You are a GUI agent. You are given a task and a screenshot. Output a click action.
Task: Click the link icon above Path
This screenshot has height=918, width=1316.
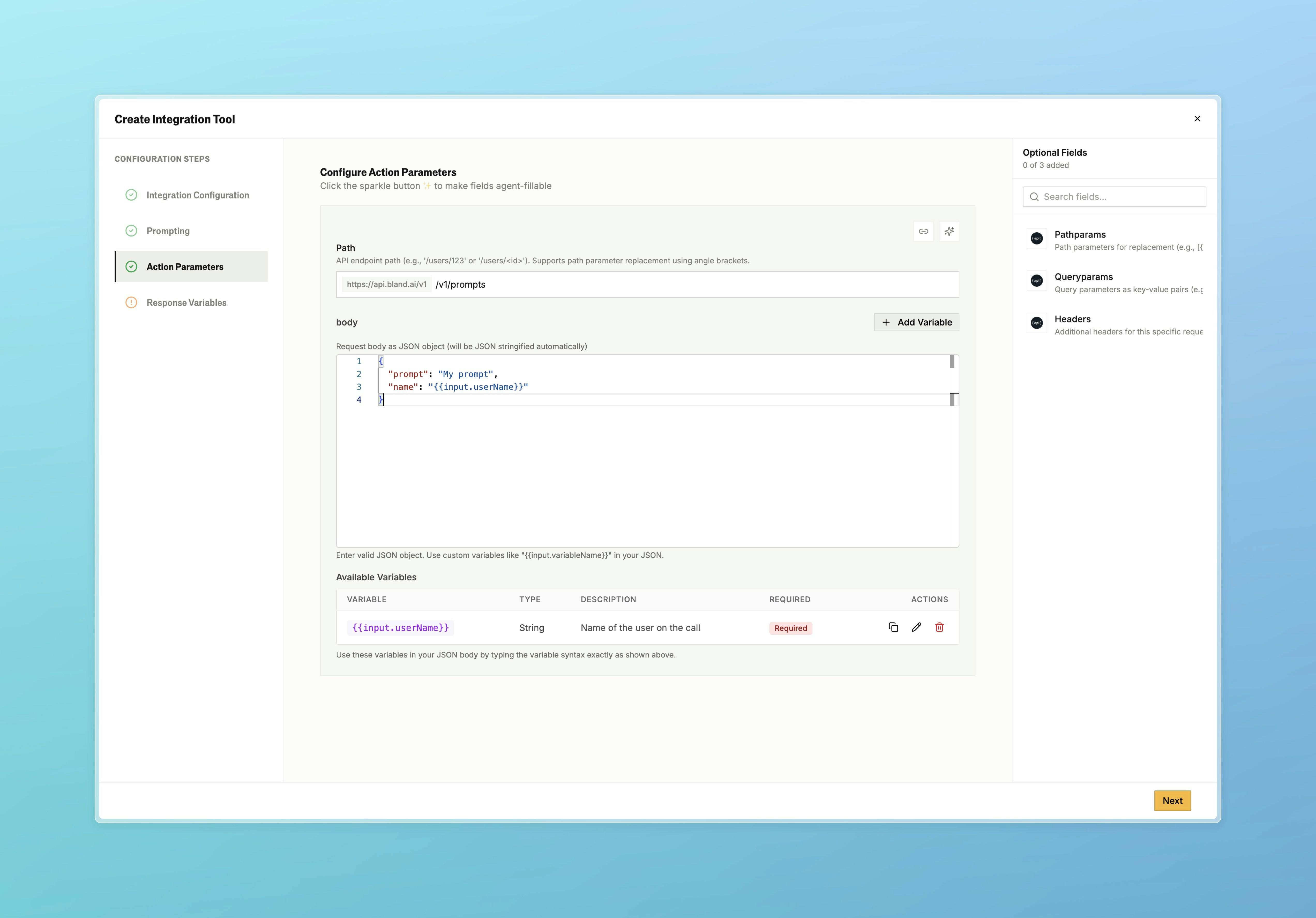point(923,231)
